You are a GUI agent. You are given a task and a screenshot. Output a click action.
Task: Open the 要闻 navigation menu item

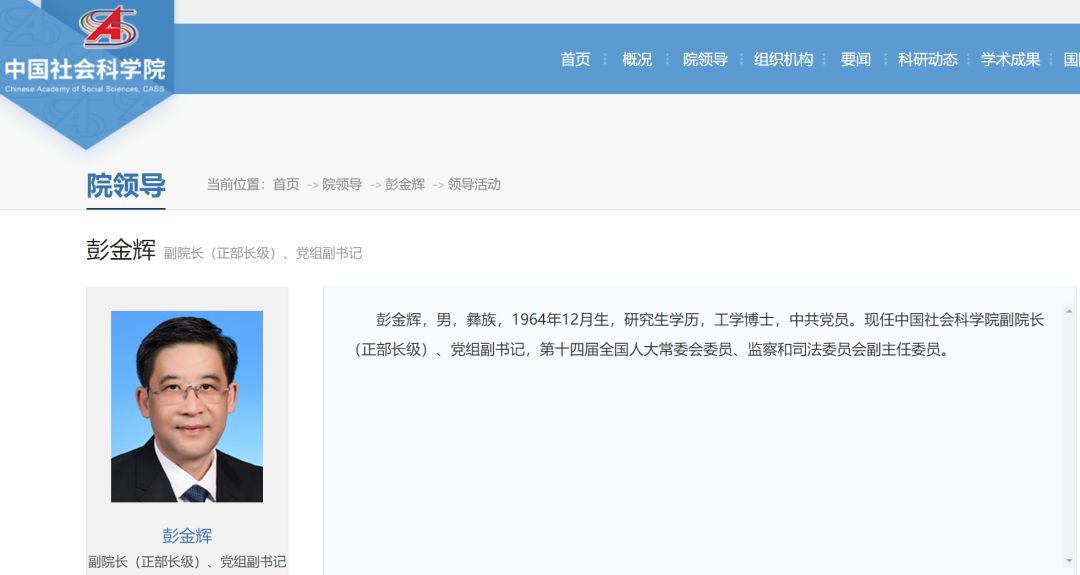[855, 60]
